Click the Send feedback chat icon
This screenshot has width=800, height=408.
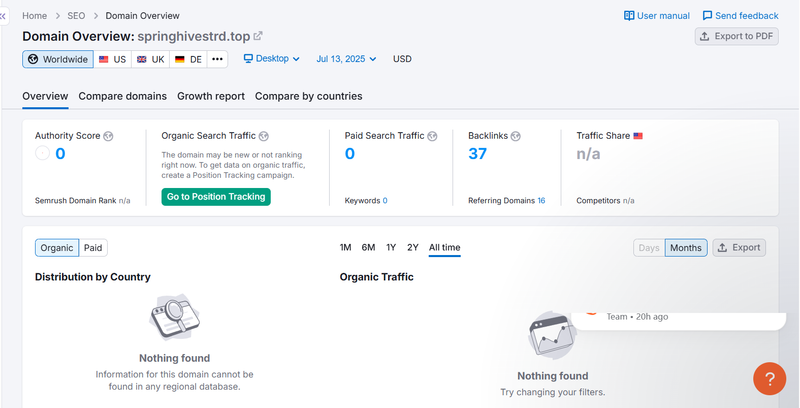pos(707,16)
